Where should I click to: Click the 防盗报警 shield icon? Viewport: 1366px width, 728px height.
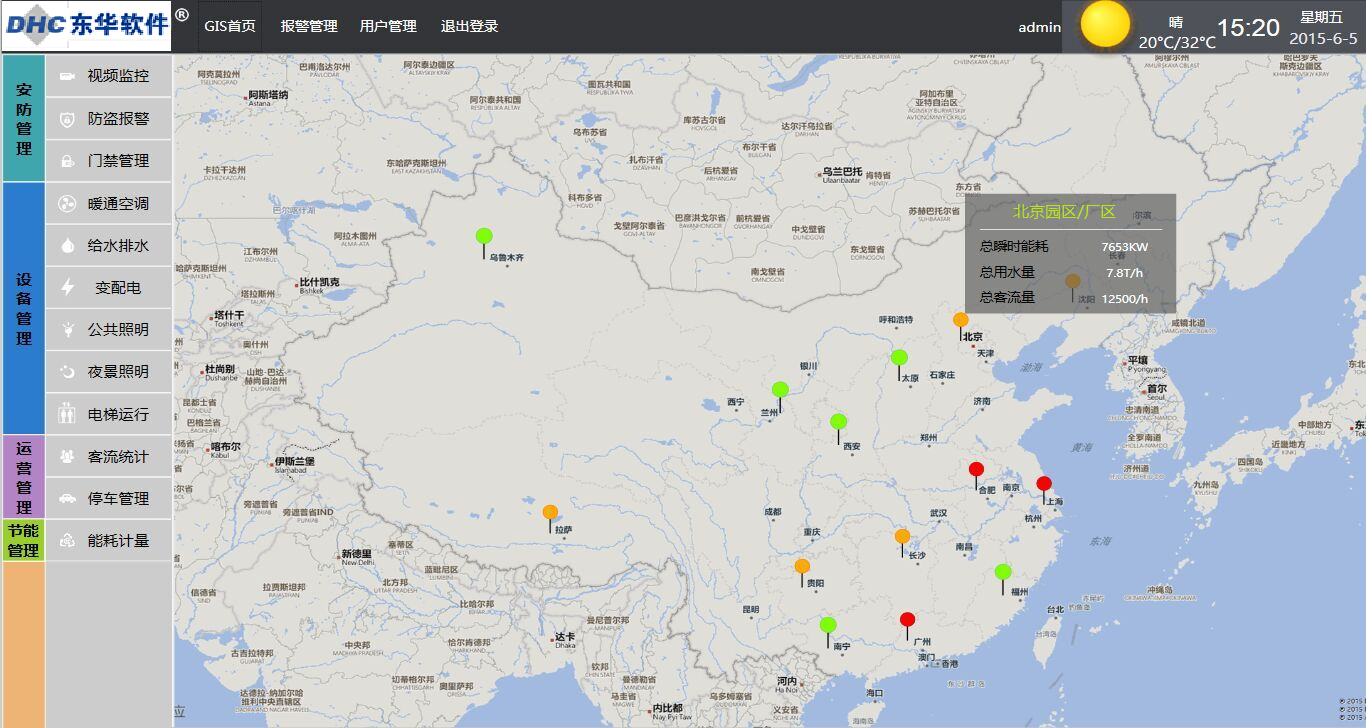click(67, 119)
